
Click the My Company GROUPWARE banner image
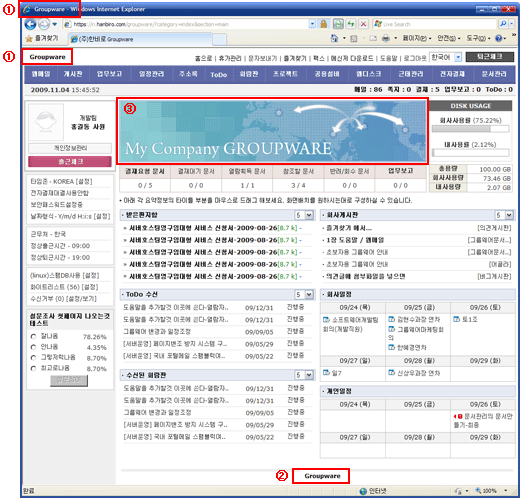pyautogui.click(x=272, y=131)
